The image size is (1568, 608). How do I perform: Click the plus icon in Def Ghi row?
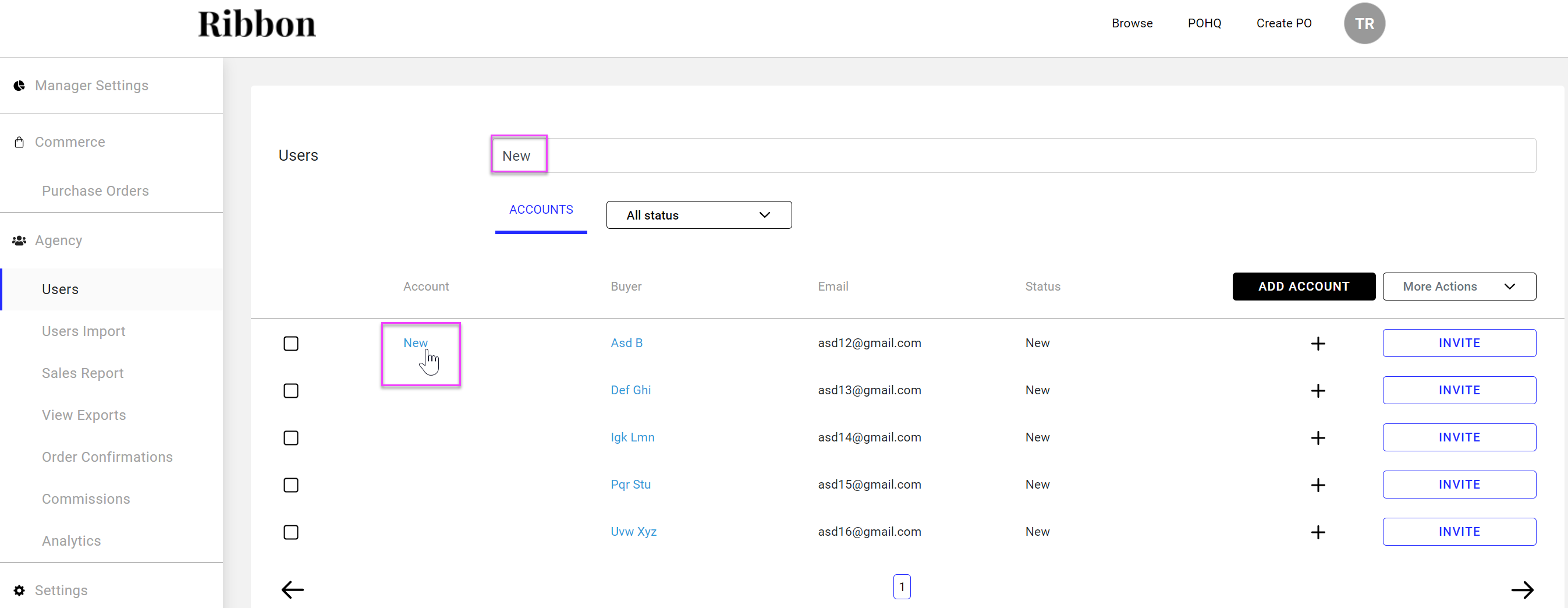(1317, 391)
